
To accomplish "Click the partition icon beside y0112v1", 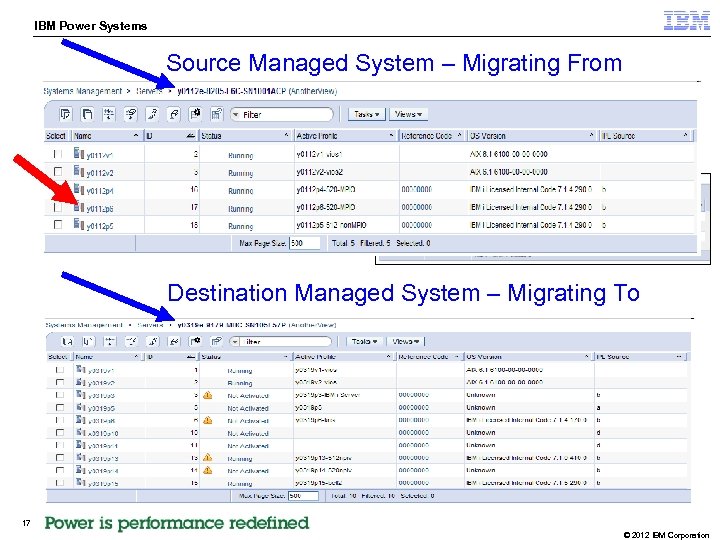I will (x=78, y=155).
